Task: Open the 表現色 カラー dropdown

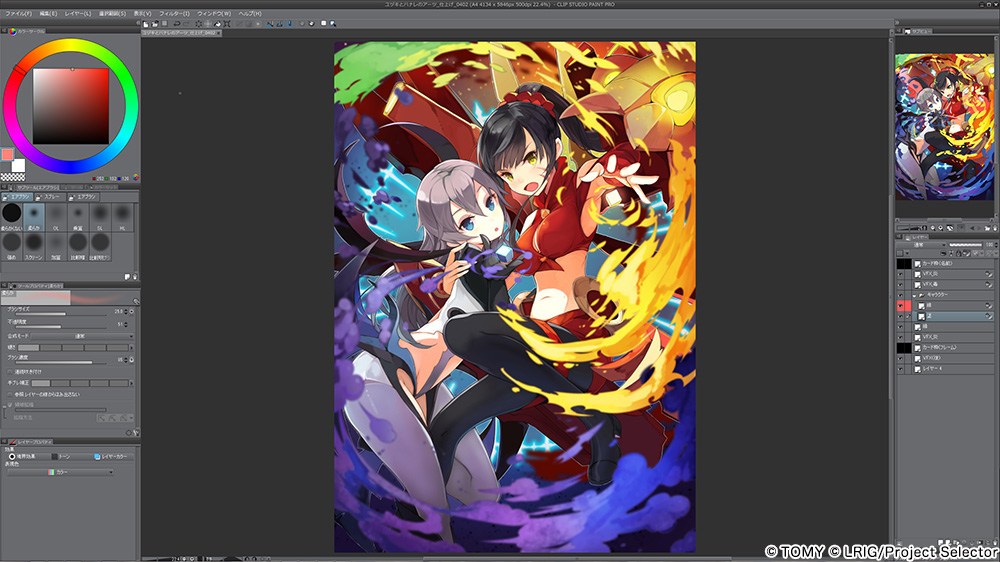Action: point(60,472)
